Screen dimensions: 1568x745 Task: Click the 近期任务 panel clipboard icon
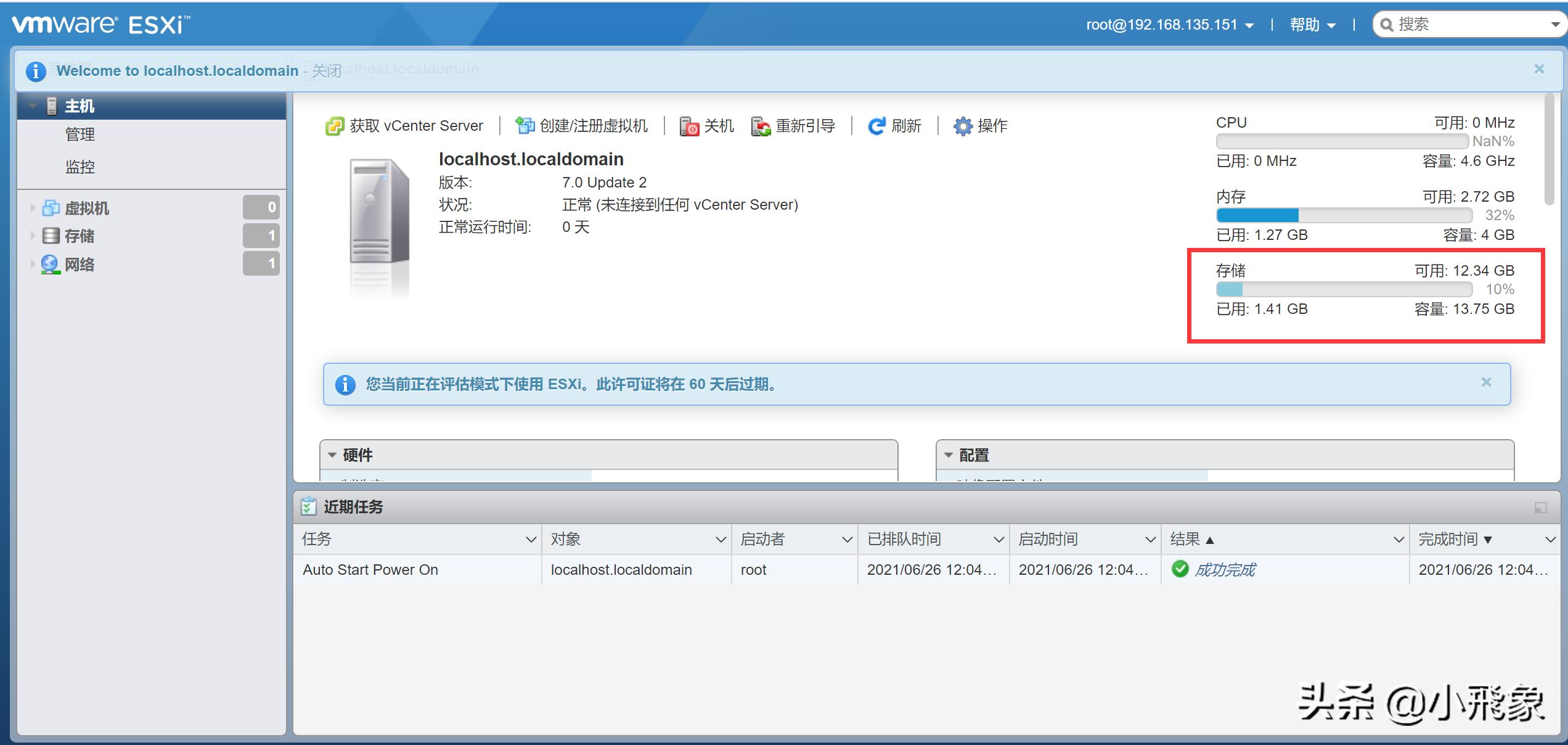point(309,506)
